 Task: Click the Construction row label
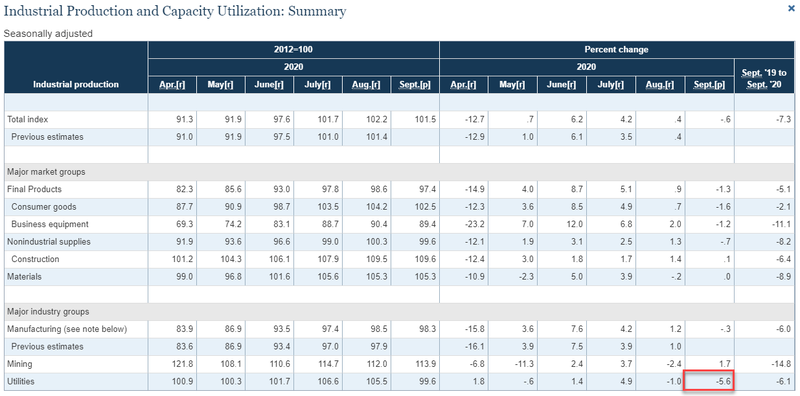[x=35, y=259]
